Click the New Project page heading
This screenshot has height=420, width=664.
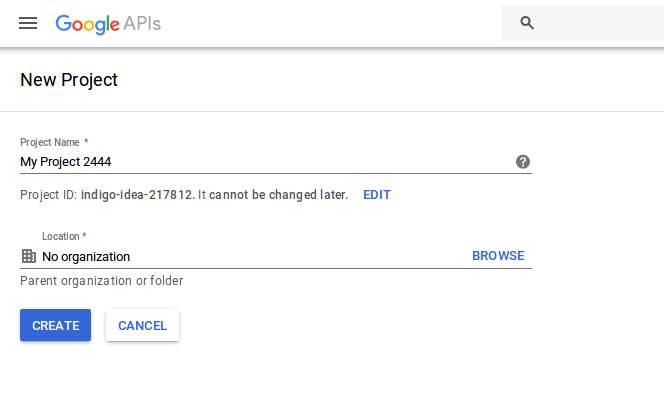click(69, 80)
